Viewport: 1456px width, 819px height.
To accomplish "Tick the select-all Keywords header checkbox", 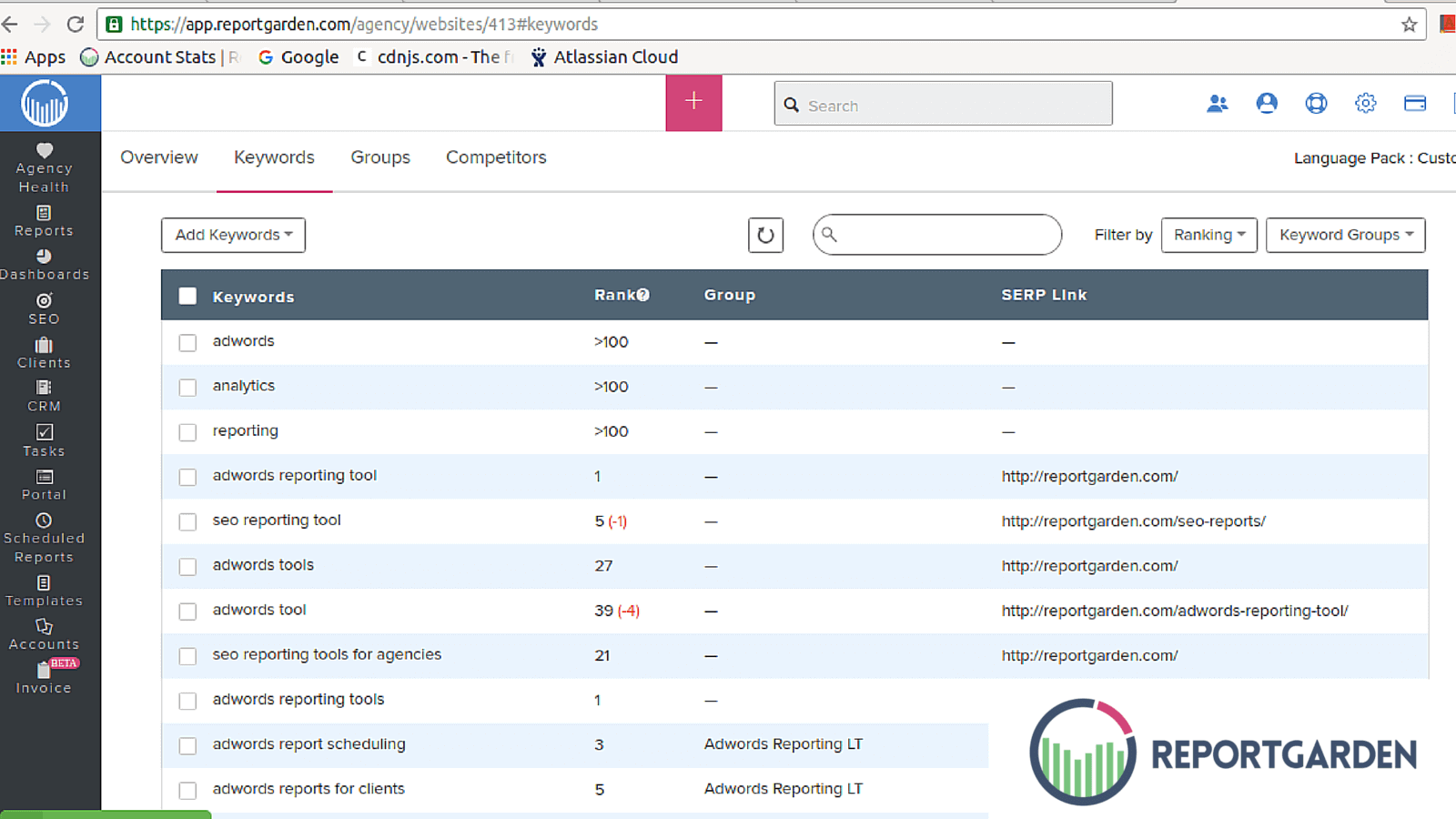I will pyautogui.click(x=187, y=296).
